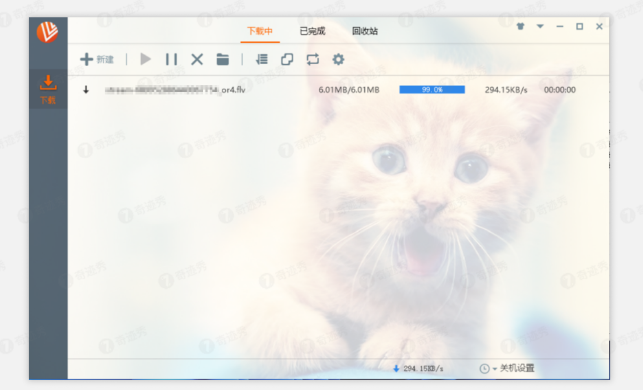This screenshot has height=390, width=643.
Task: Click the 关机设置 shutdown settings label
Action: click(x=517, y=368)
